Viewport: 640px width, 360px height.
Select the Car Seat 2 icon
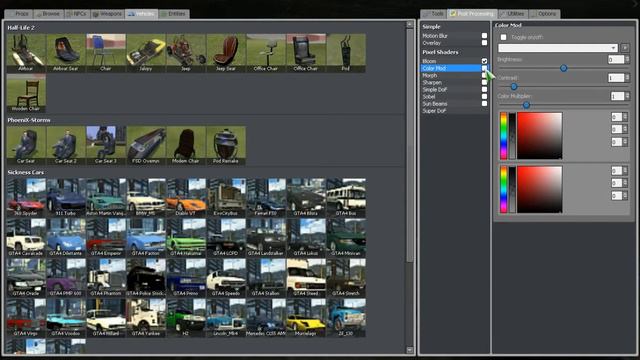pos(66,145)
